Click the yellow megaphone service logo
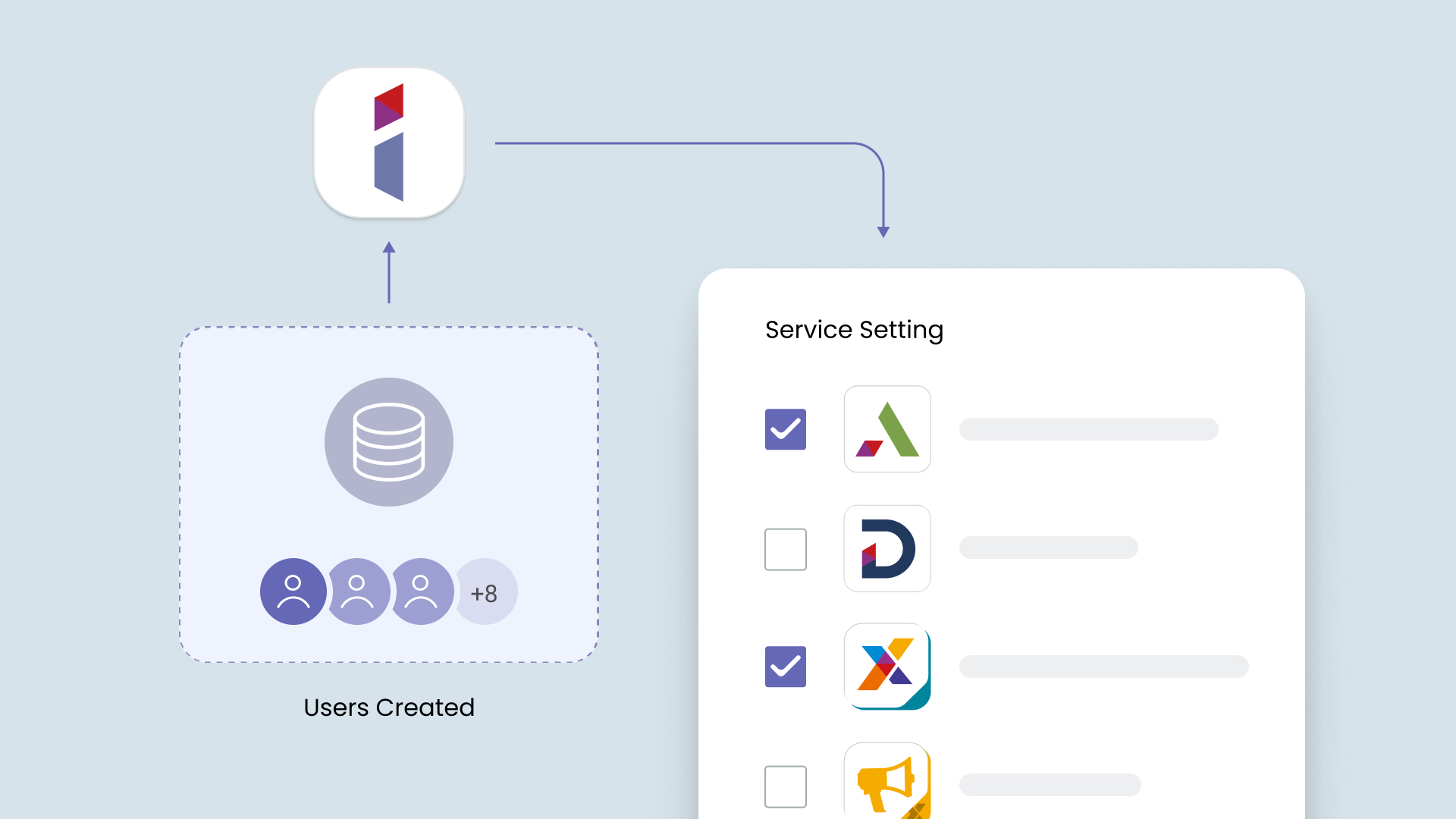Image resolution: width=1456 pixels, height=819 pixels. pos(887,781)
